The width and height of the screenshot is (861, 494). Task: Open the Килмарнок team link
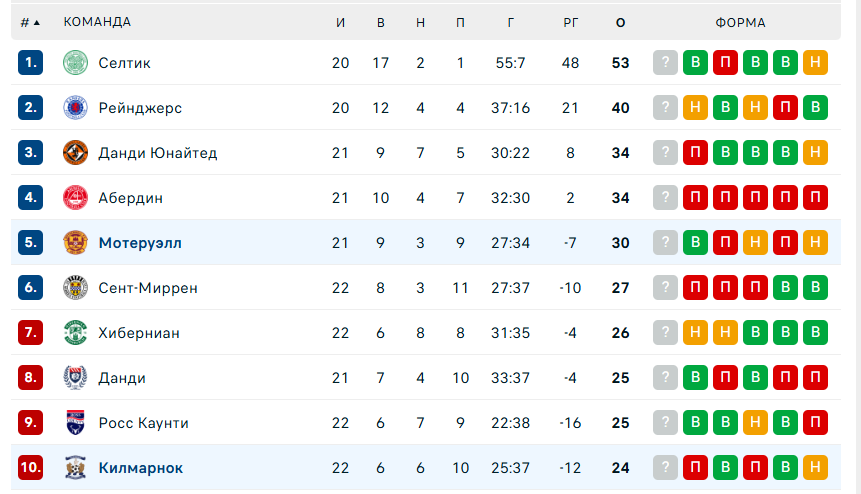pos(140,468)
